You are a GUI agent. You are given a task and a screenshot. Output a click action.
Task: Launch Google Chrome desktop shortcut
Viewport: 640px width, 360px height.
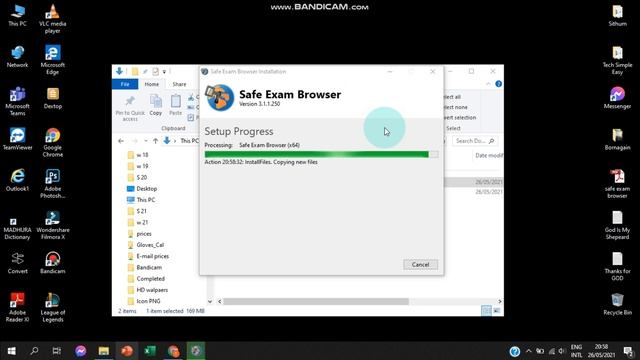[53, 142]
